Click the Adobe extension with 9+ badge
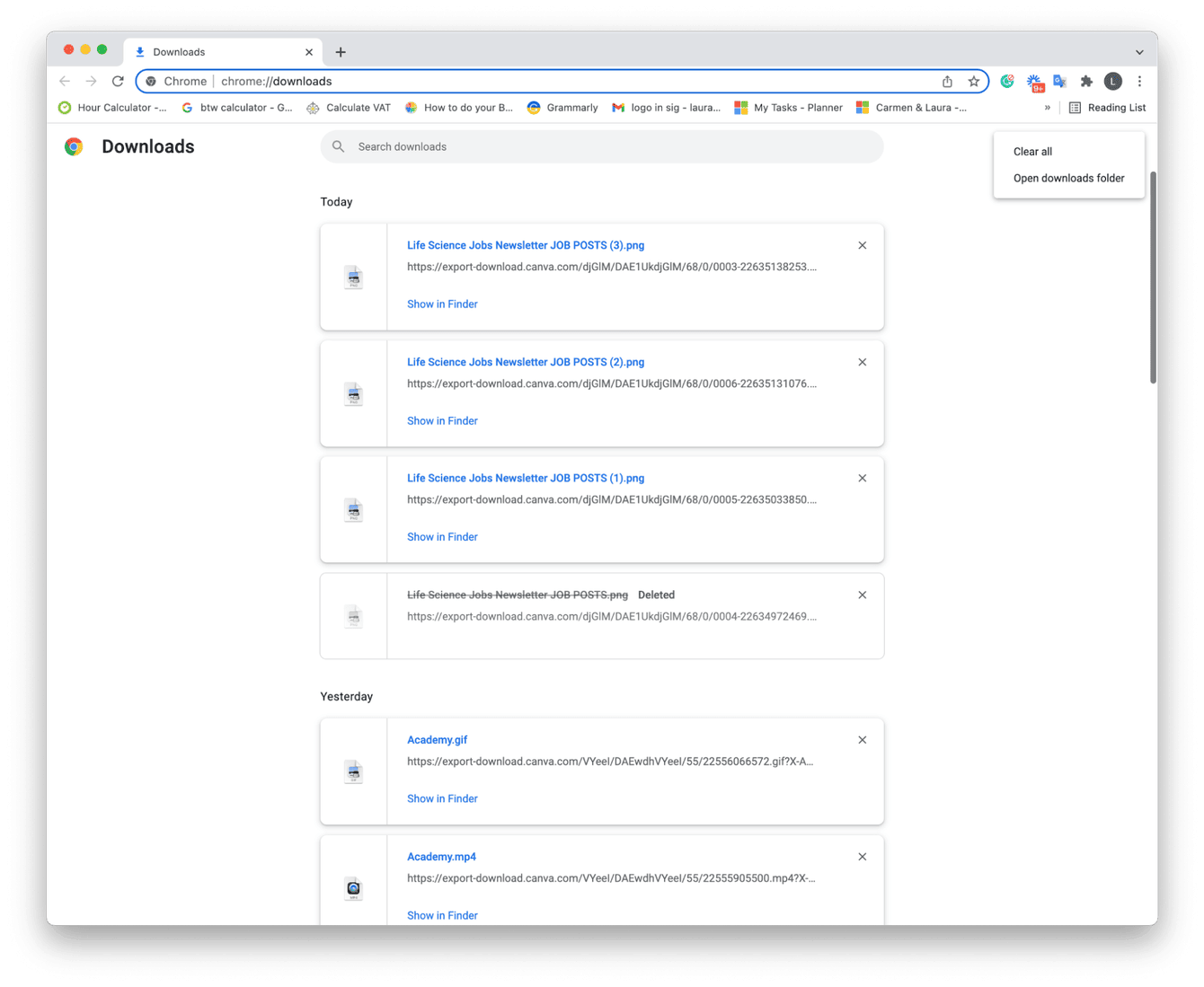Viewport: 1204px width, 987px height. pos(1034,81)
